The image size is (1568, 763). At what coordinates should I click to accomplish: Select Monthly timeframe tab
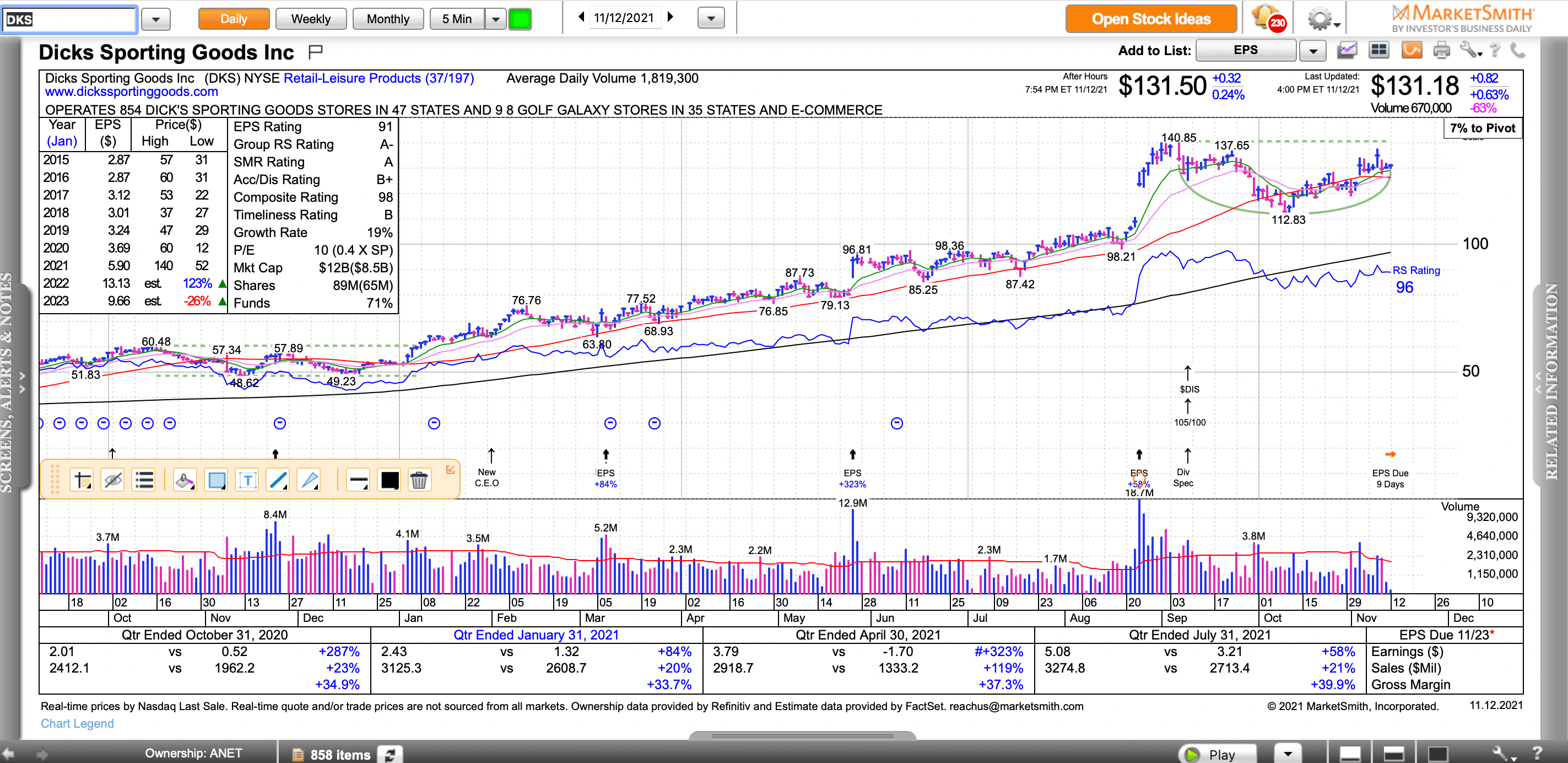point(388,19)
